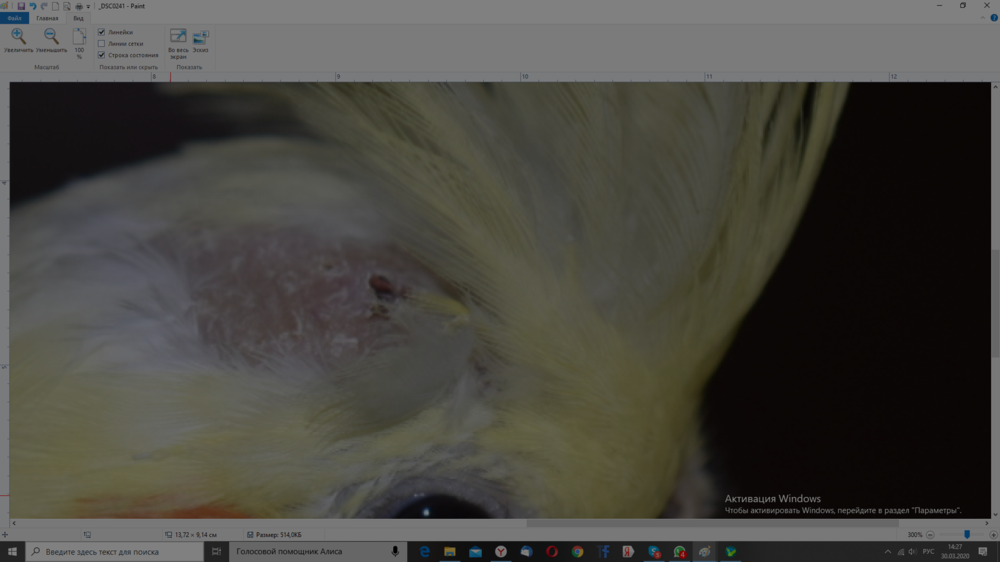
Task: Open the Файл file menu
Action: pyautogui.click(x=14, y=18)
